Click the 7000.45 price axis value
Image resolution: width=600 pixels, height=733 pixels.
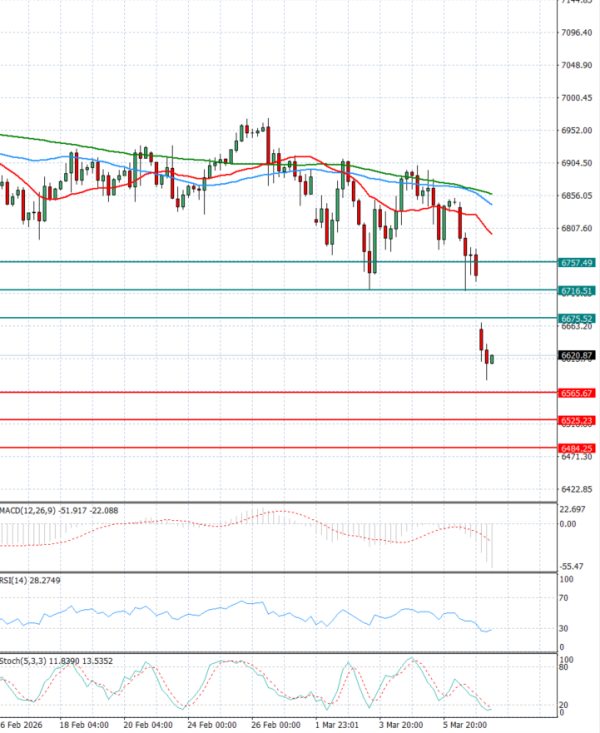[578, 98]
